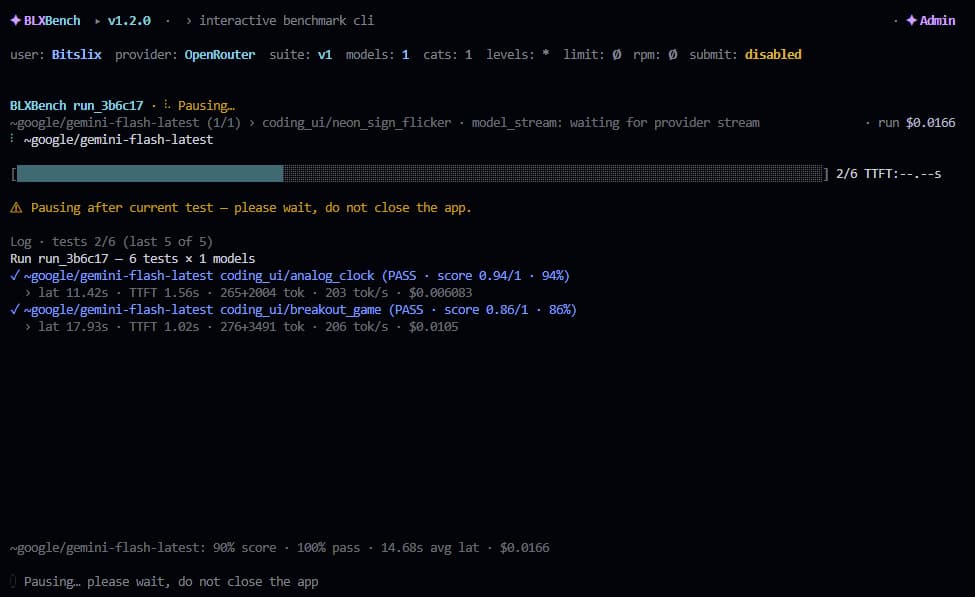
Task: Click the lat 11.42s stats line
Action: click(247, 293)
